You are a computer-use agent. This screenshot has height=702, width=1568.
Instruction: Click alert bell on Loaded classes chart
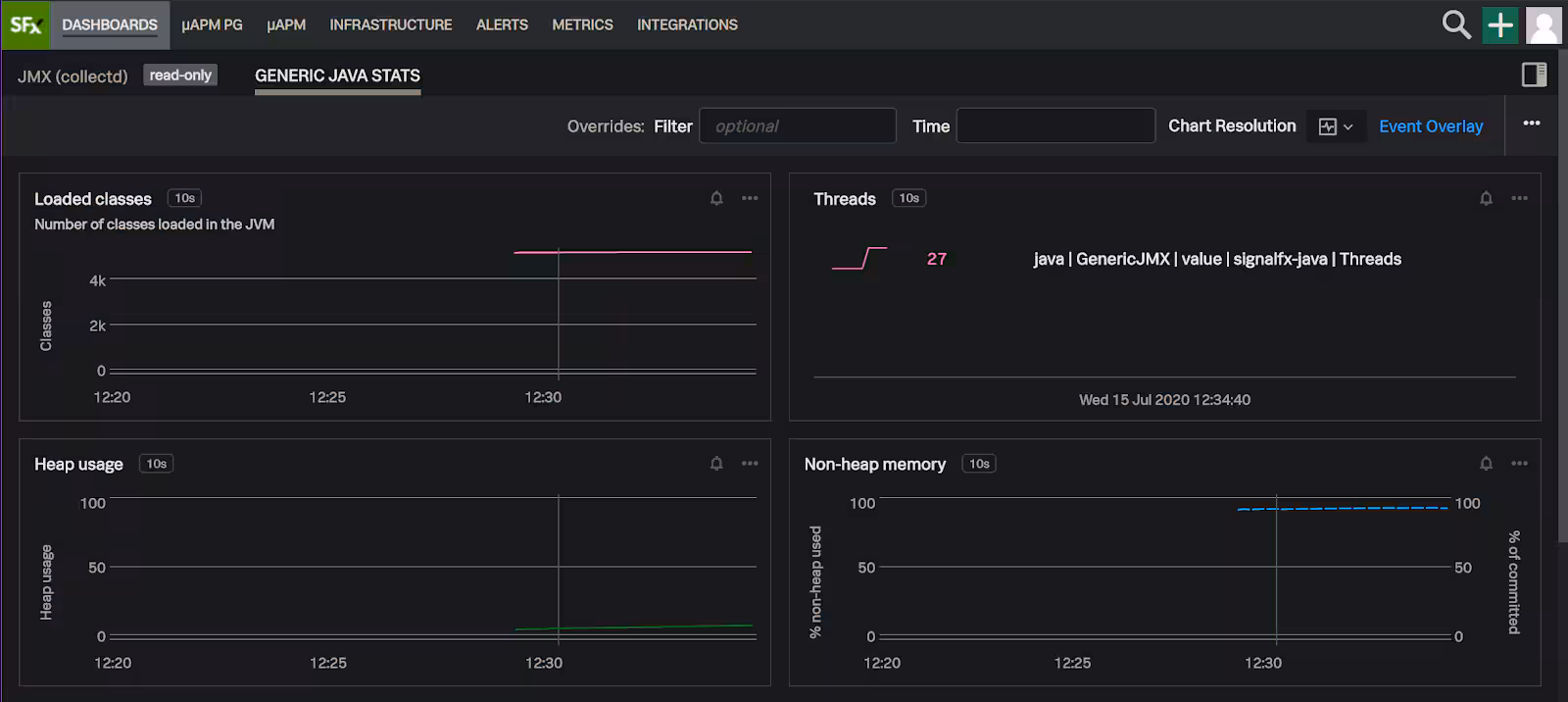716,198
